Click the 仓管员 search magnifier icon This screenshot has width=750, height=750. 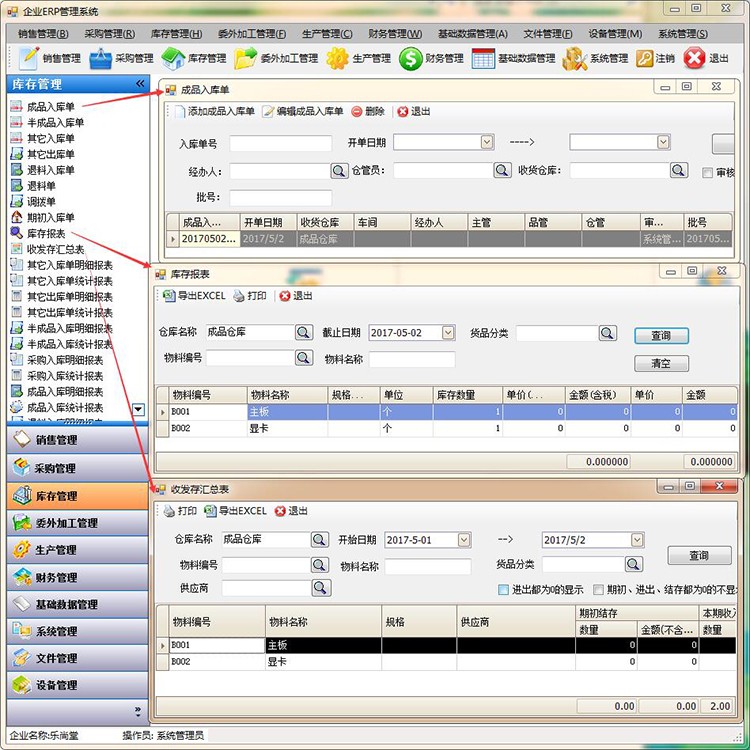tap(502, 170)
